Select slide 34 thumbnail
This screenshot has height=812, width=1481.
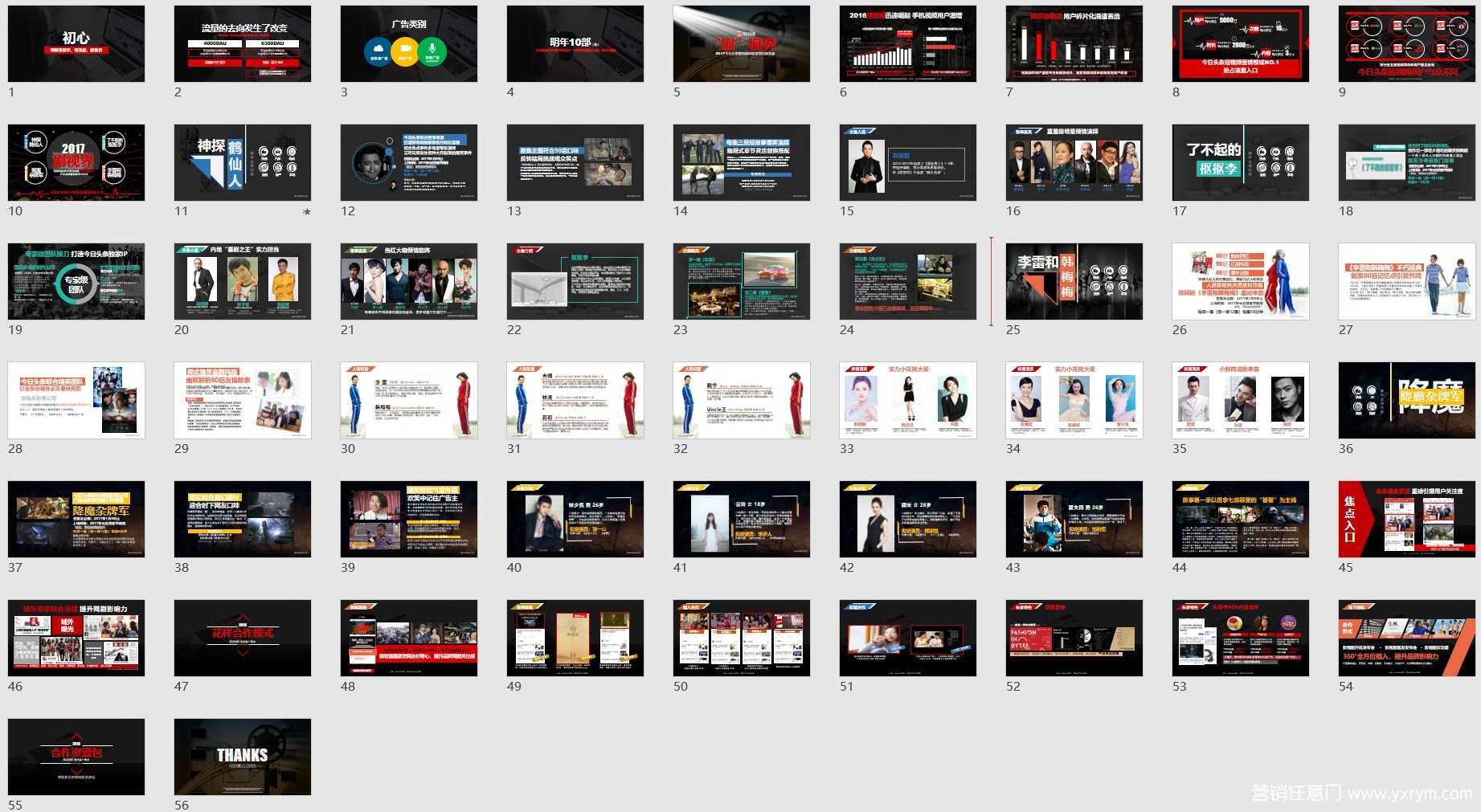1074,400
